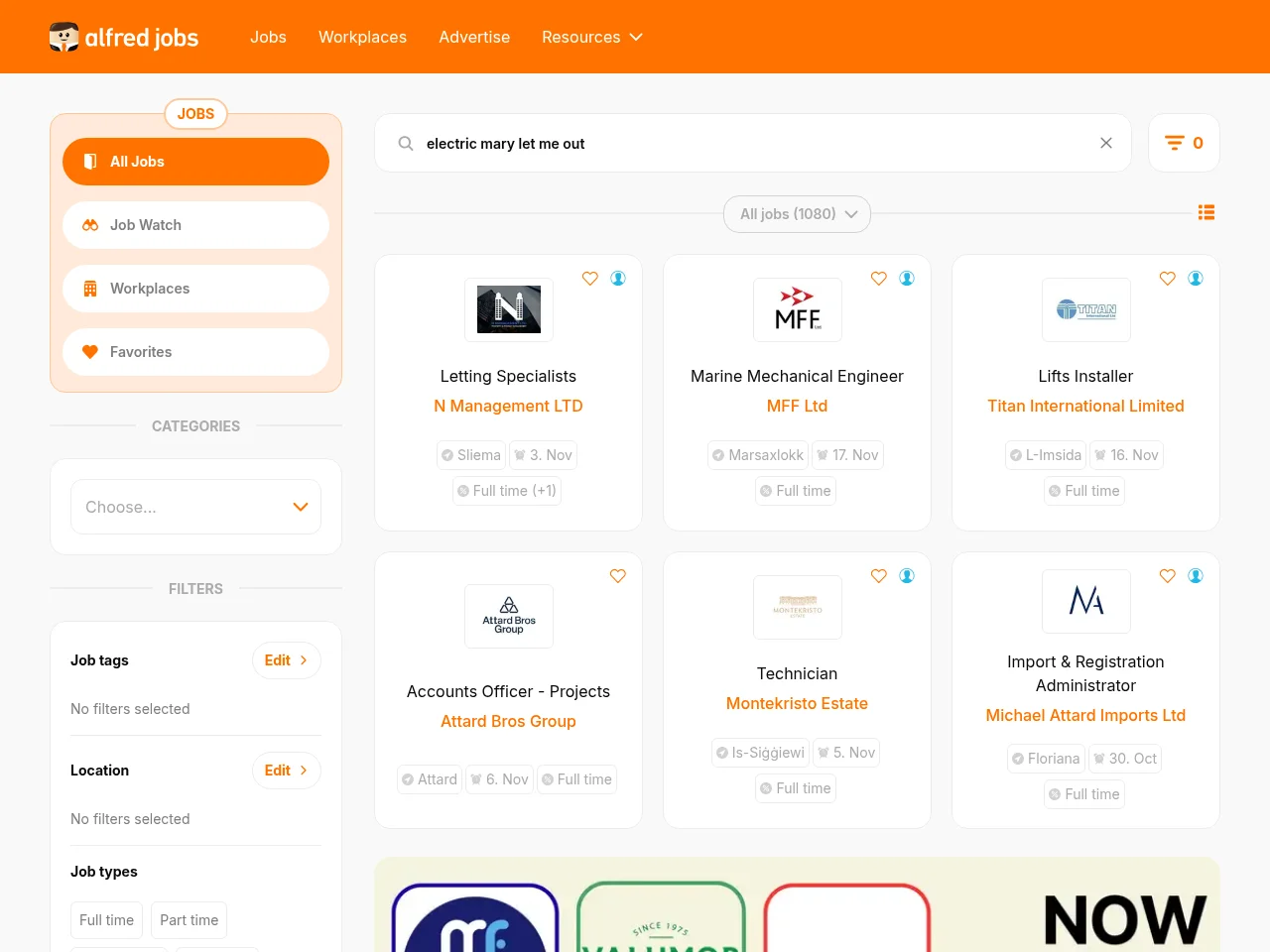Click profile icon on Marine Mechanical Engineer card

907,279
